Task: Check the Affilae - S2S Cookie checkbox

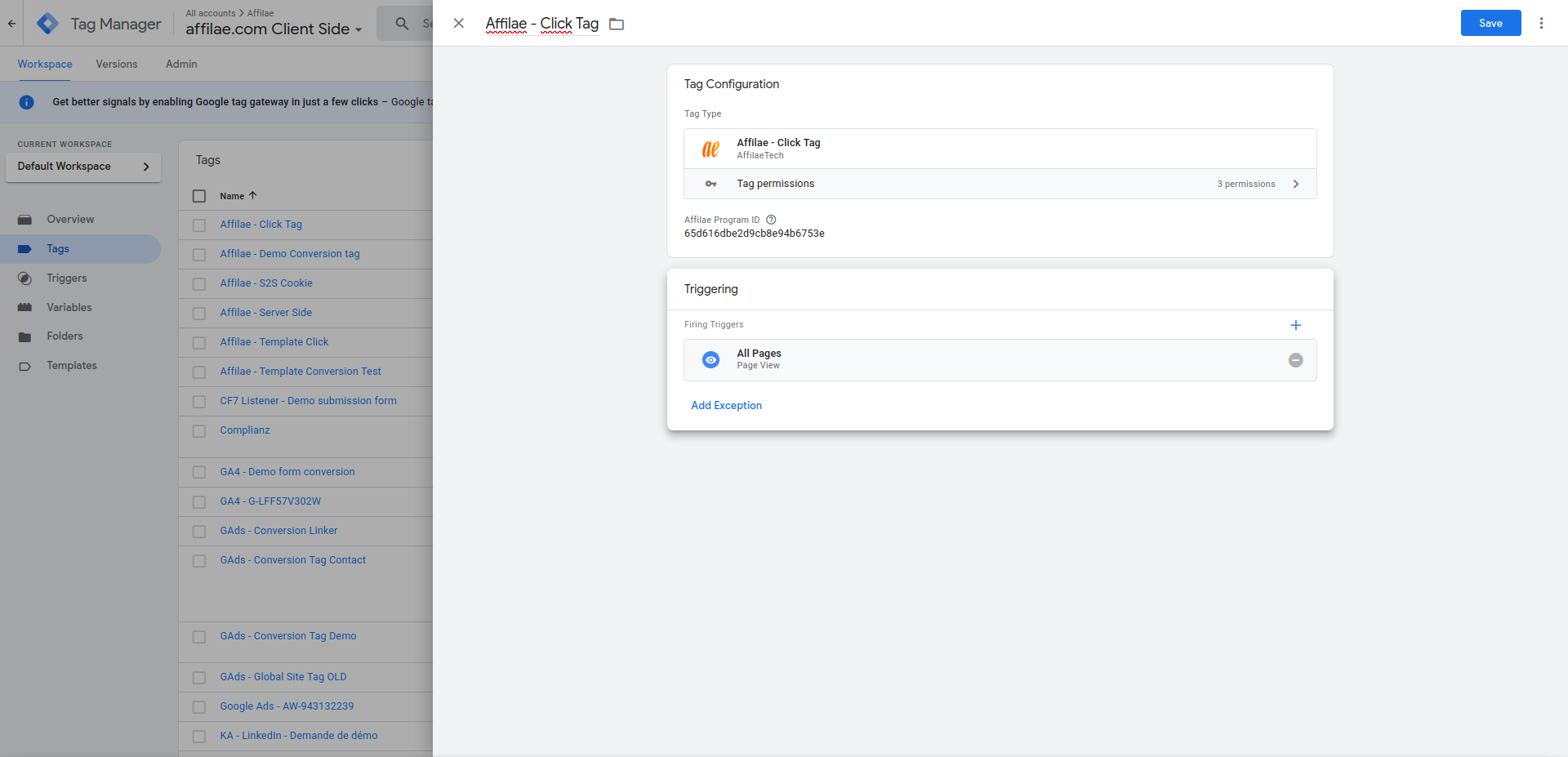Action: (199, 284)
